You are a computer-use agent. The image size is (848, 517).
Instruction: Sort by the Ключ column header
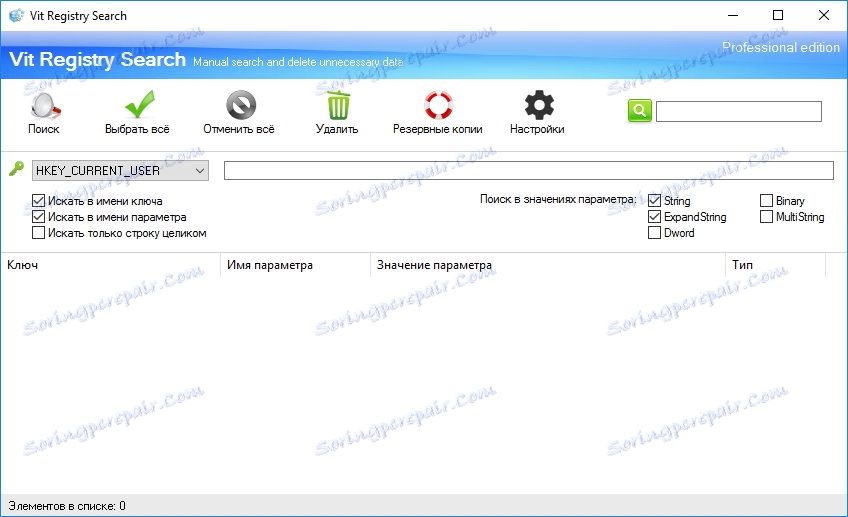pyautogui.click(x=110, y=265)
